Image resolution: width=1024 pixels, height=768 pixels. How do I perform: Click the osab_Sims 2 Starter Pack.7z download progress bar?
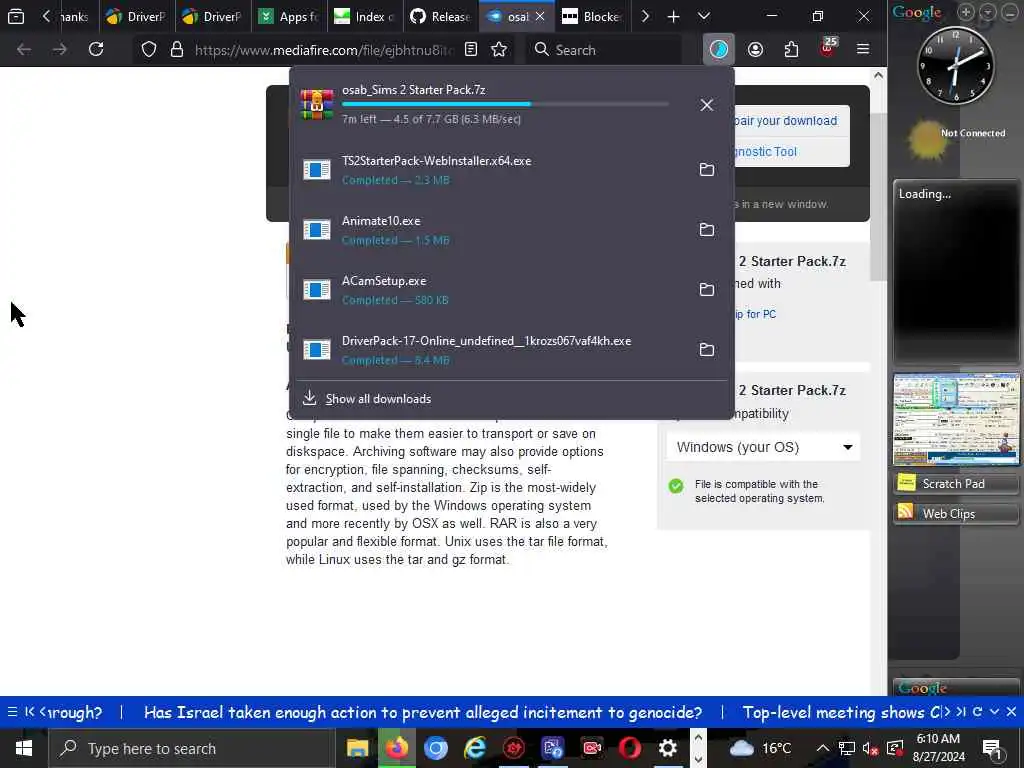(x=505, y=104)
